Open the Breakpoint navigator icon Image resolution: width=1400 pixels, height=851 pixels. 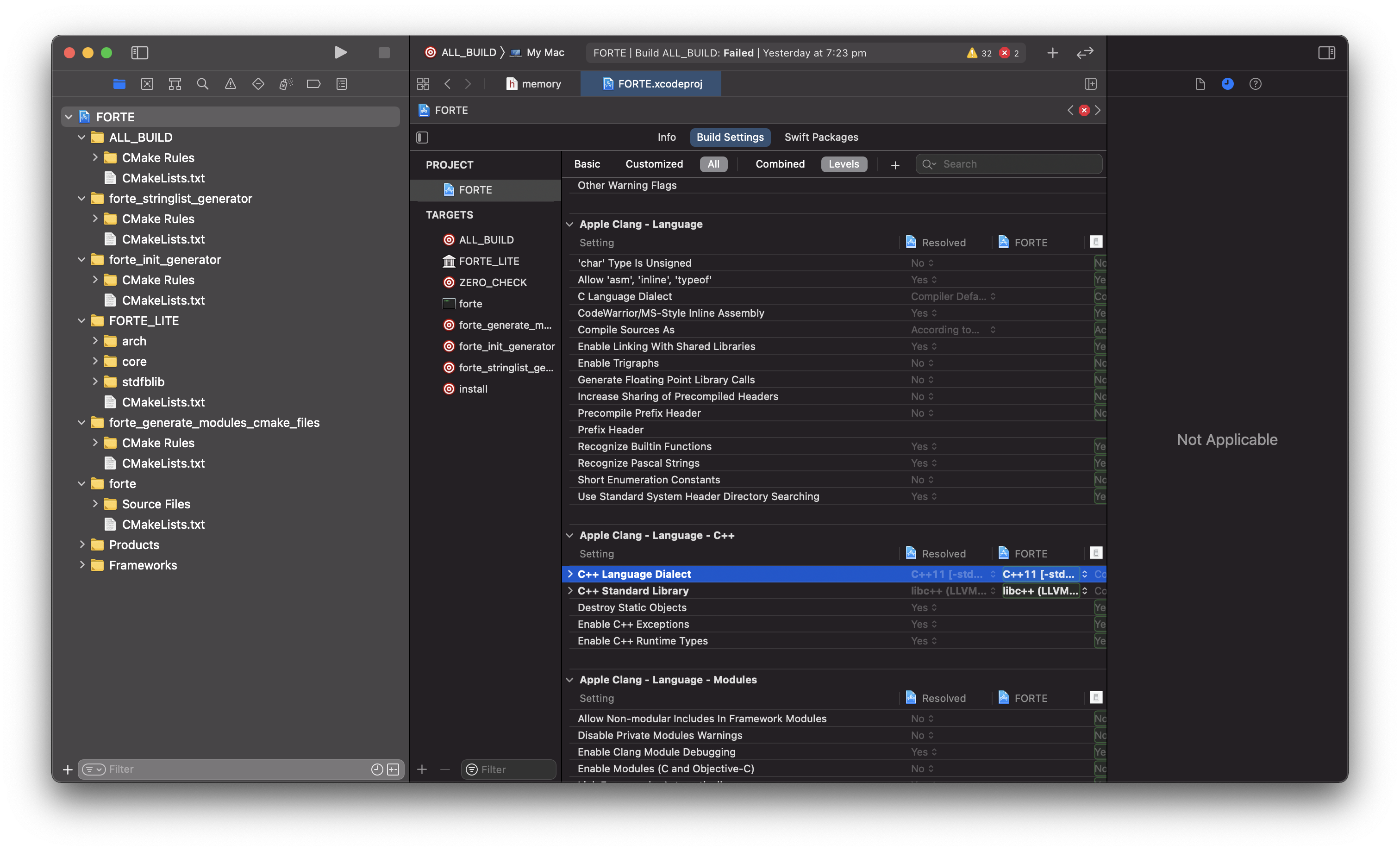[313, 84]
